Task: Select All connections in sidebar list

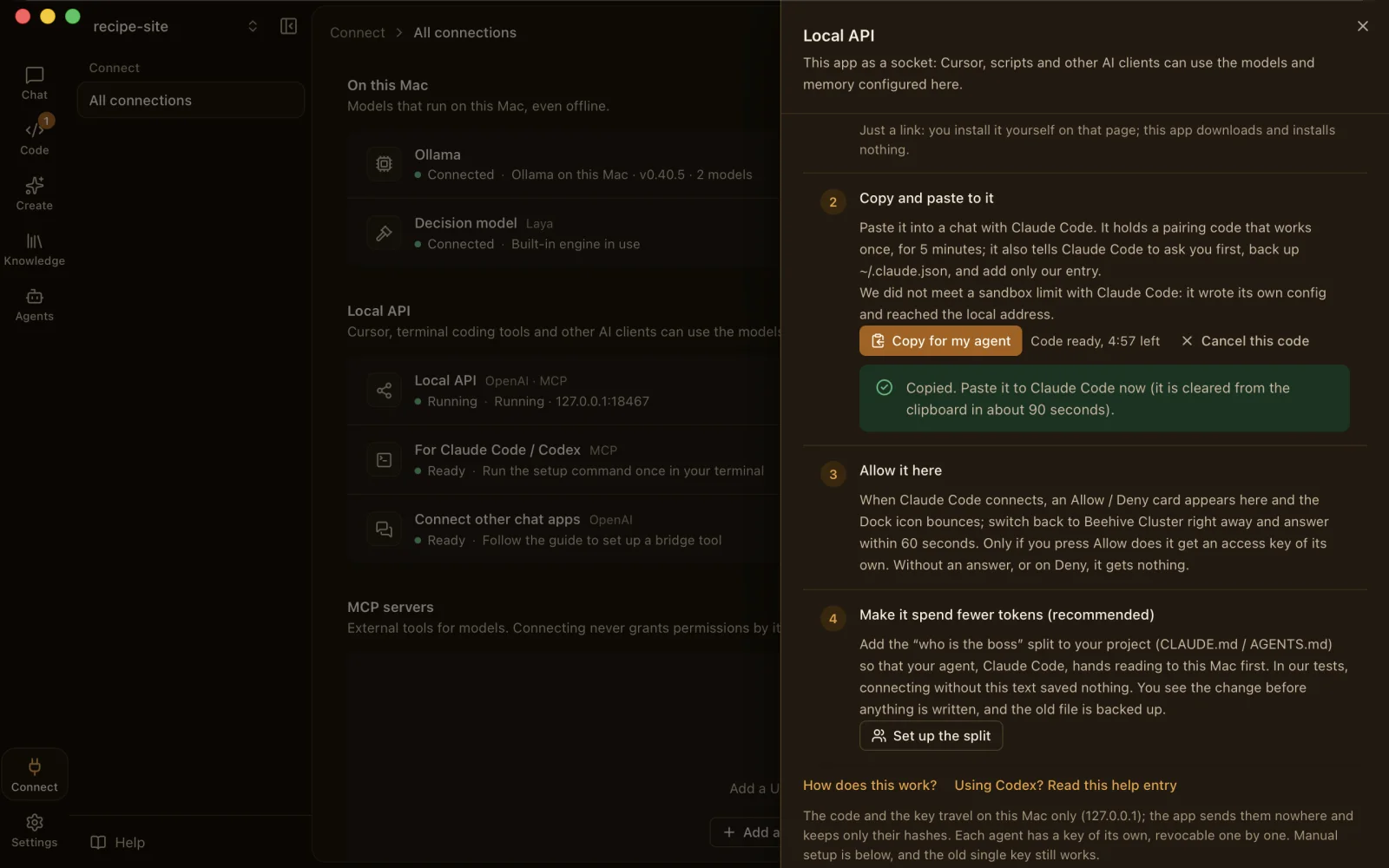Action: pyautogui.click(x=190, y=100)
